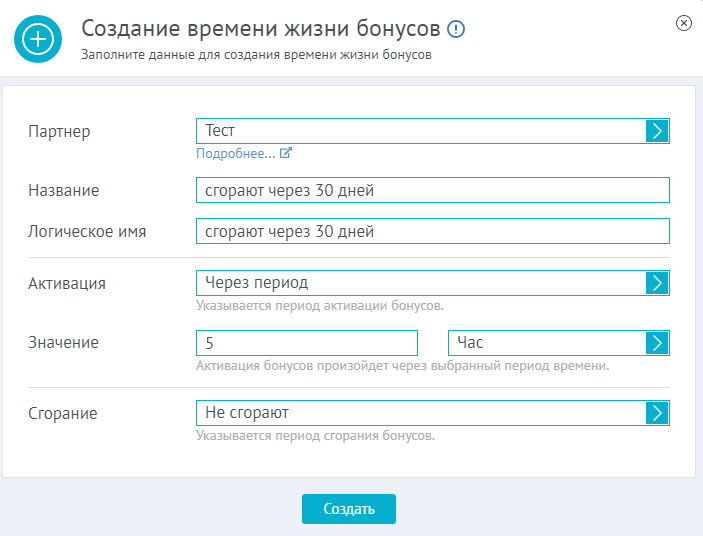703x536 pixels.
Task: Click the Через период activation field
Action: point(421,283)
